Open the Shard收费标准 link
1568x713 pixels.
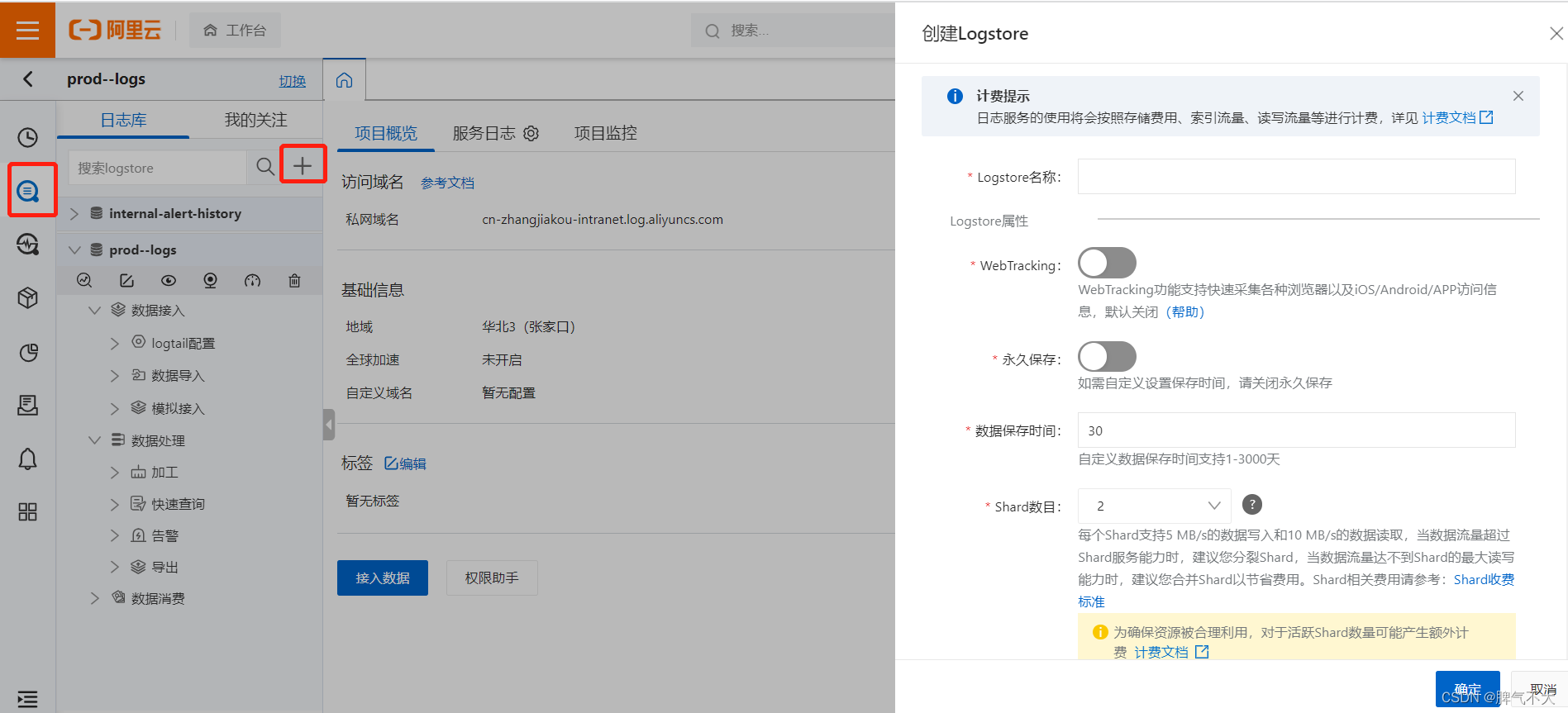point(1484,580)
